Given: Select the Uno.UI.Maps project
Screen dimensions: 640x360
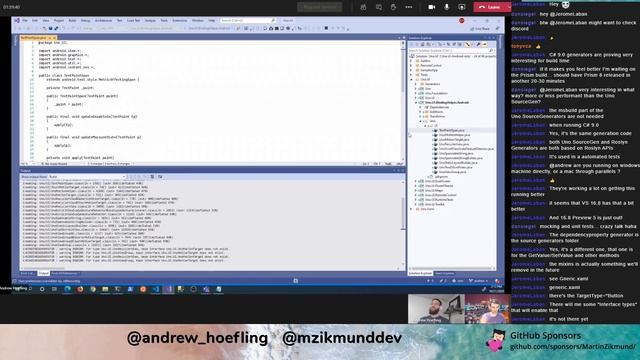Looking at the screenshot, I should pyautogui.click(x=434, y=190).
